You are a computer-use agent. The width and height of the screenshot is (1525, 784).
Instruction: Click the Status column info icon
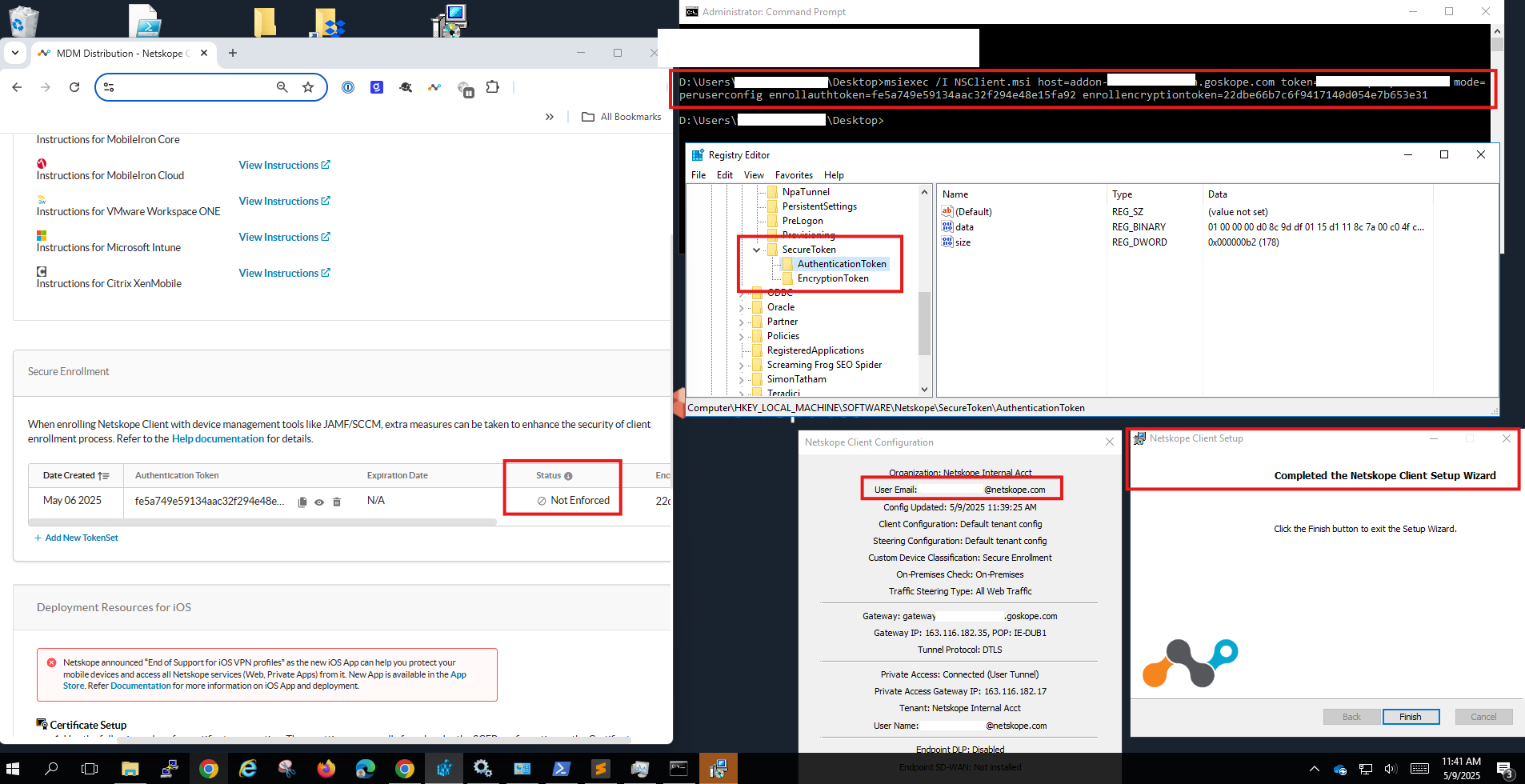568,476
